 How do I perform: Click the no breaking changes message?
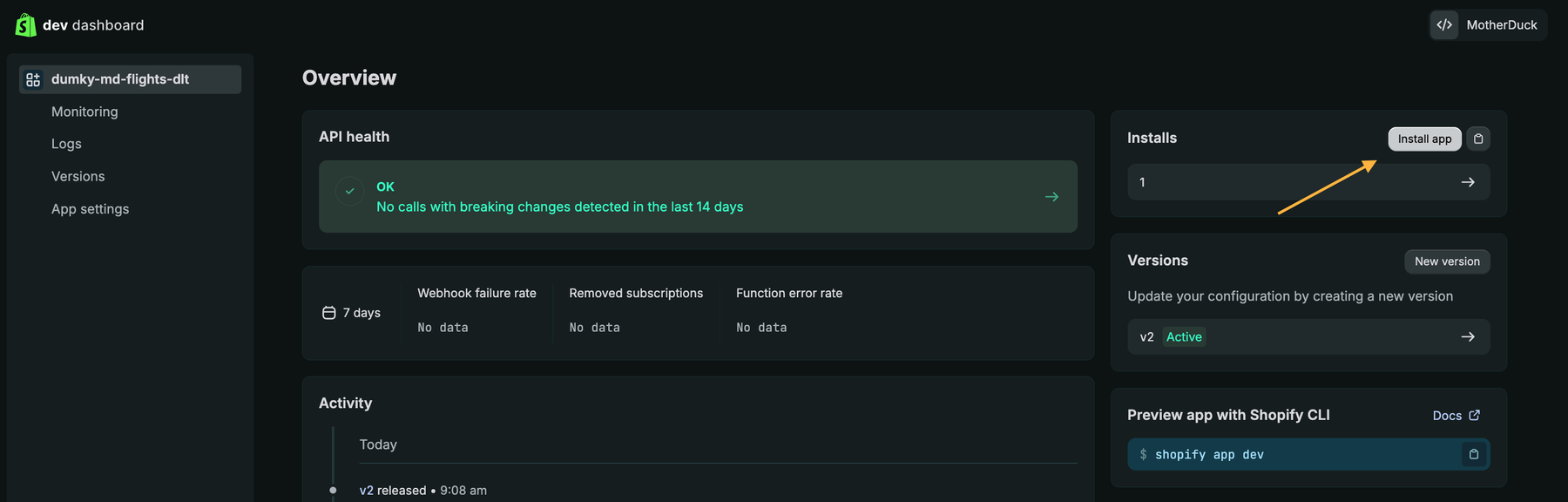click(x=559, y=207)
